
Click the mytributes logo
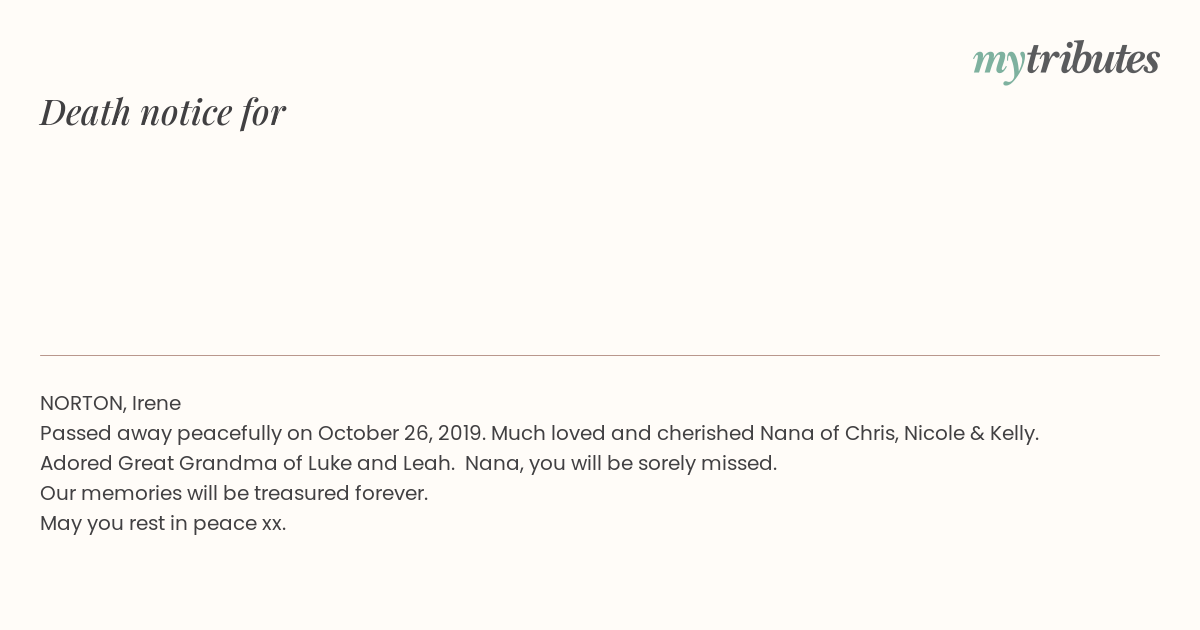coord(1066,61)
